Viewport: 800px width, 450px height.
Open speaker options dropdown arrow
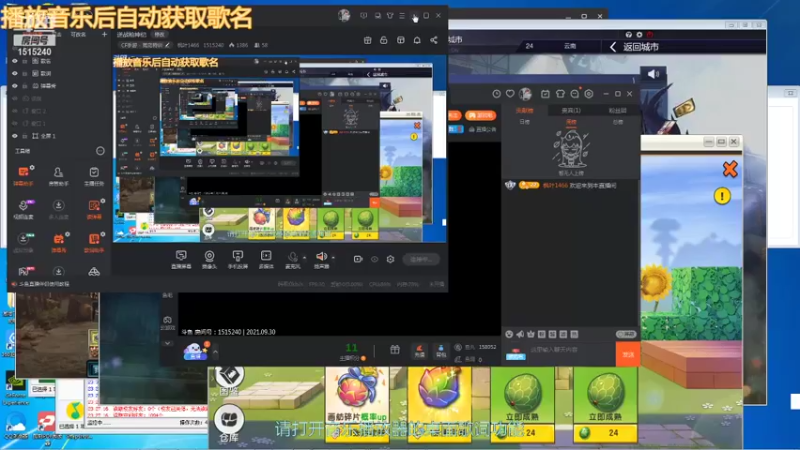click(333, 258)
